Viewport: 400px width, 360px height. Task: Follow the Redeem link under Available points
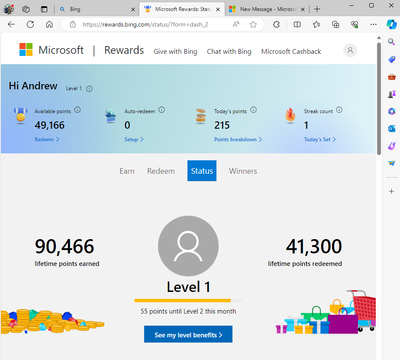(x=47, y=139)
